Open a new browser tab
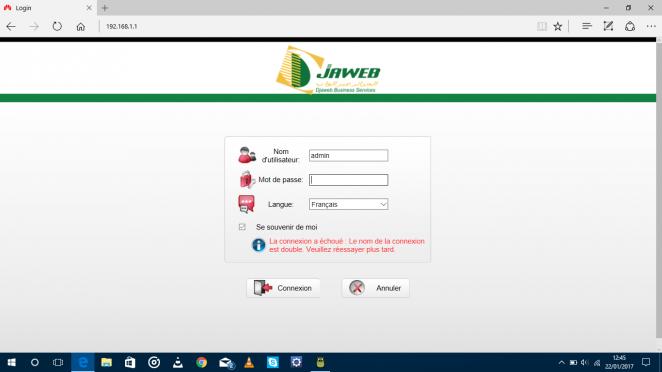Image resolution: width=662 pixels, height=372 pixels. tap(105, 8)
